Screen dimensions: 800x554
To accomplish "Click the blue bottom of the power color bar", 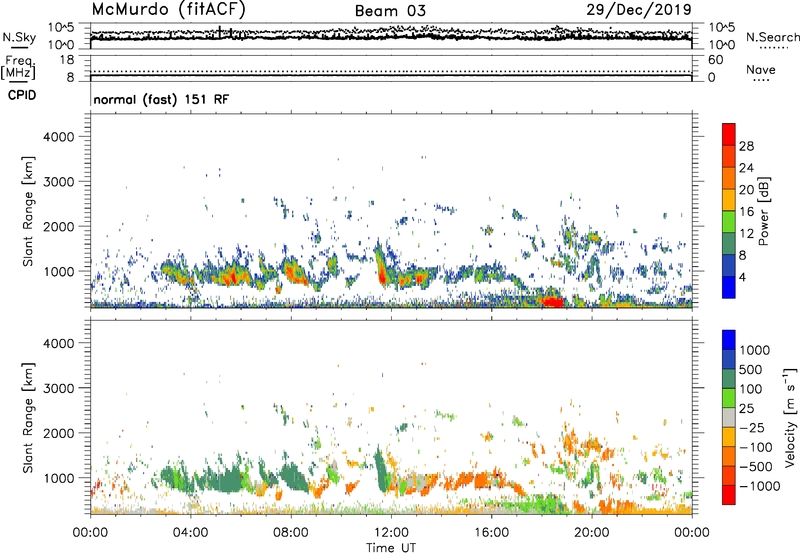I will point(729,287).
